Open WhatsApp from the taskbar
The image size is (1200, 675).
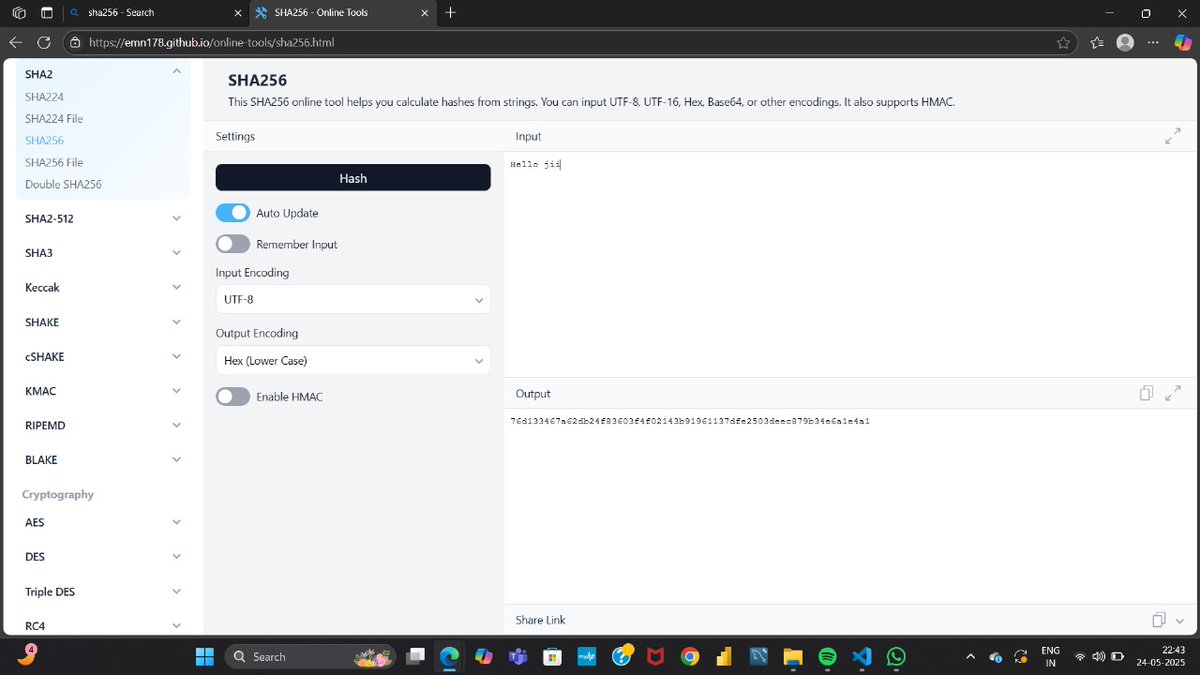896,657
